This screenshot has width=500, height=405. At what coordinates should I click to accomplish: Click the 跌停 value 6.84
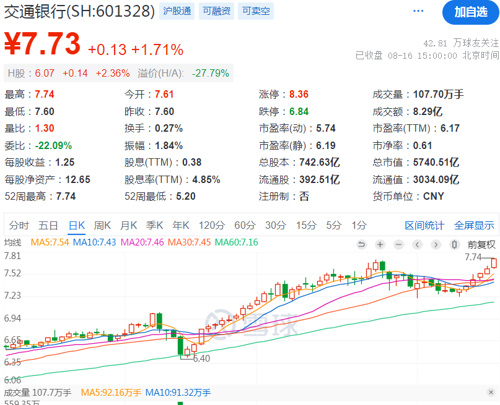click(x=299, y=111)
